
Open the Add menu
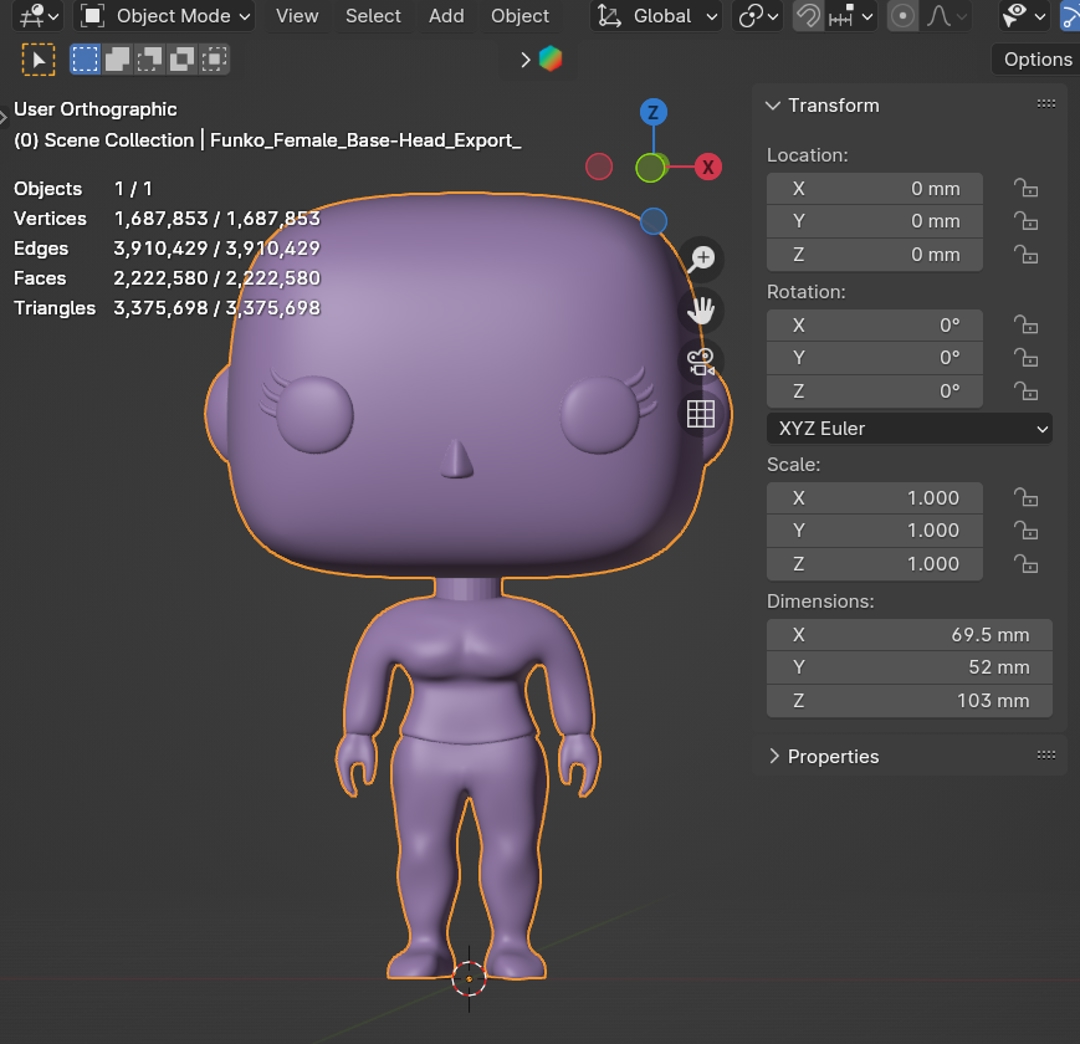click(x=446, y=16)
